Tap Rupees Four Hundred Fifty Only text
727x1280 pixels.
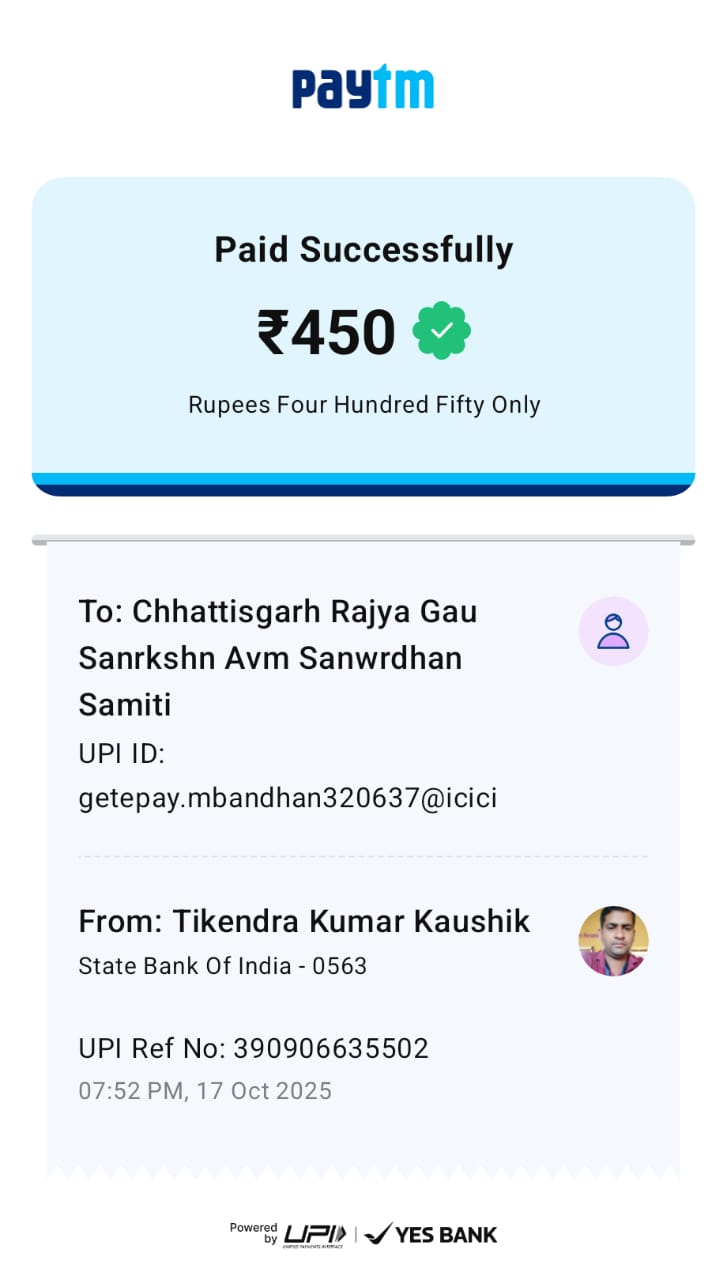[x=364, y=405]
